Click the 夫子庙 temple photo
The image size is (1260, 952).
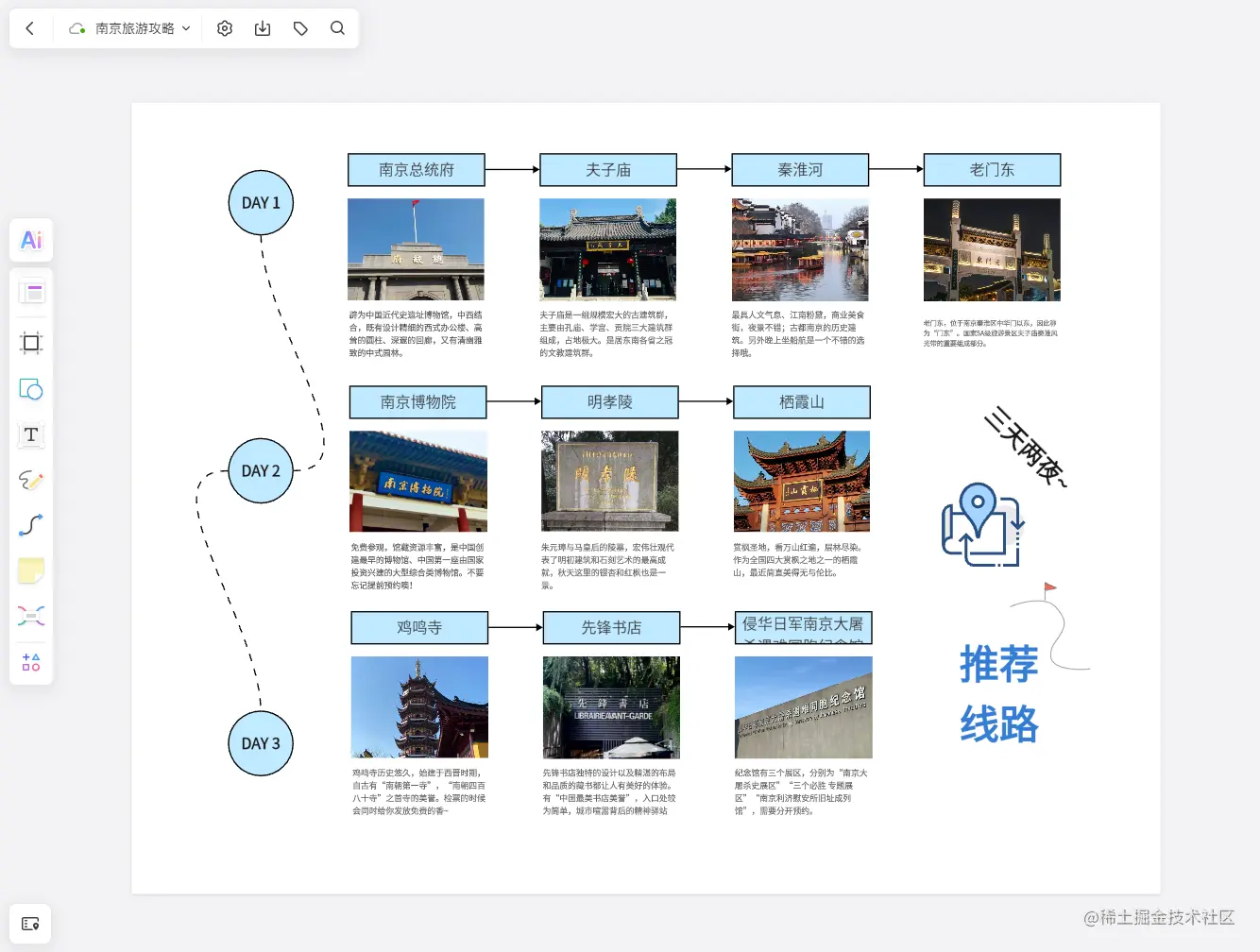pos(608,249)
